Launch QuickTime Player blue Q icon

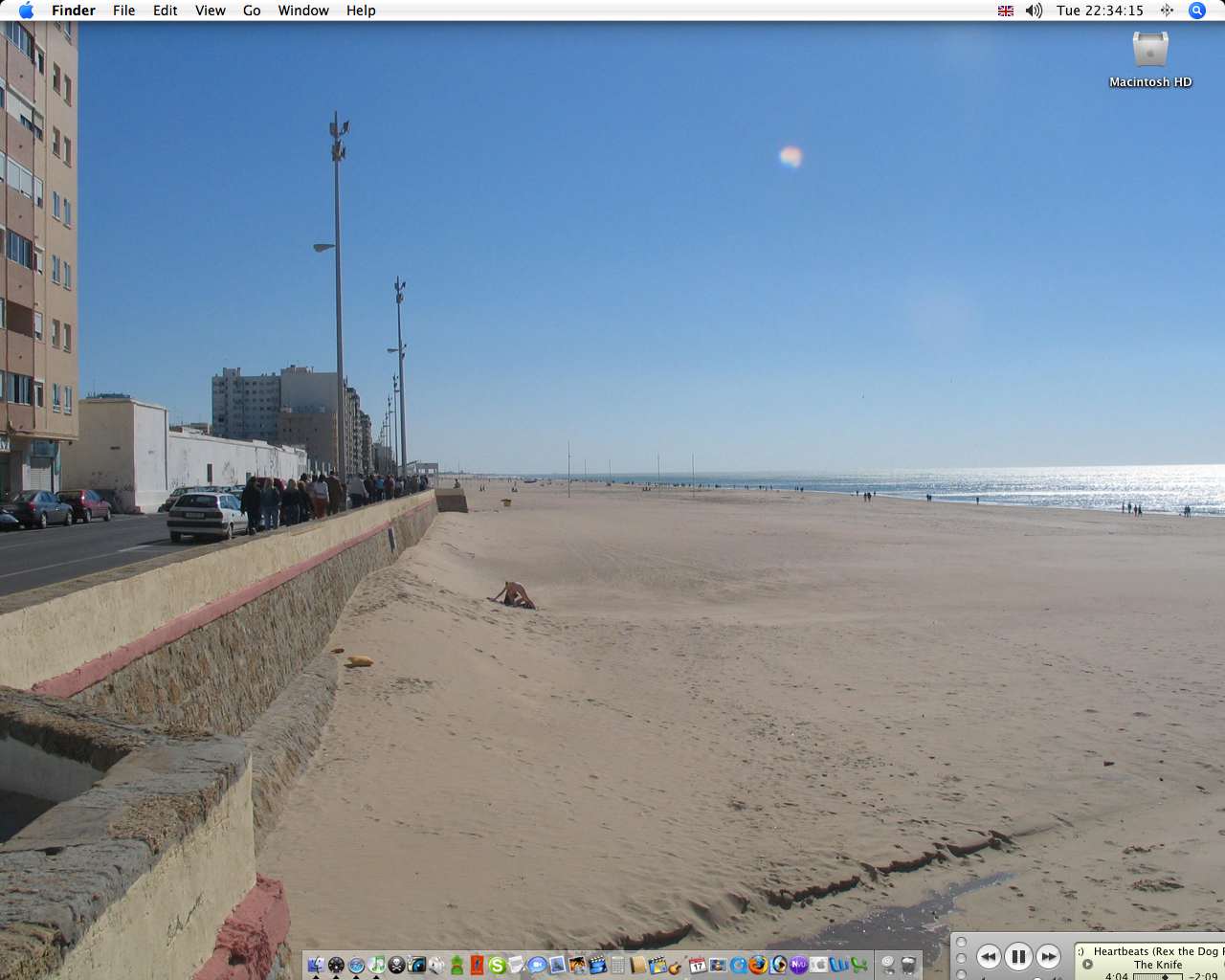(x=737, y=965)
